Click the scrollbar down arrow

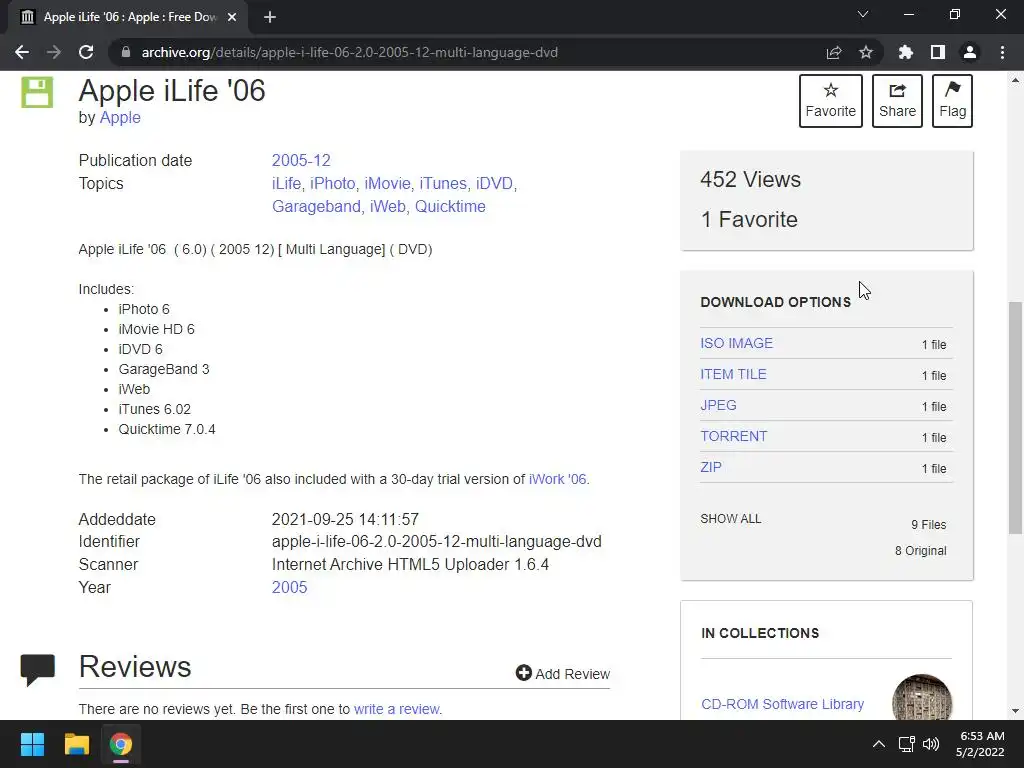click(1015, 711)
